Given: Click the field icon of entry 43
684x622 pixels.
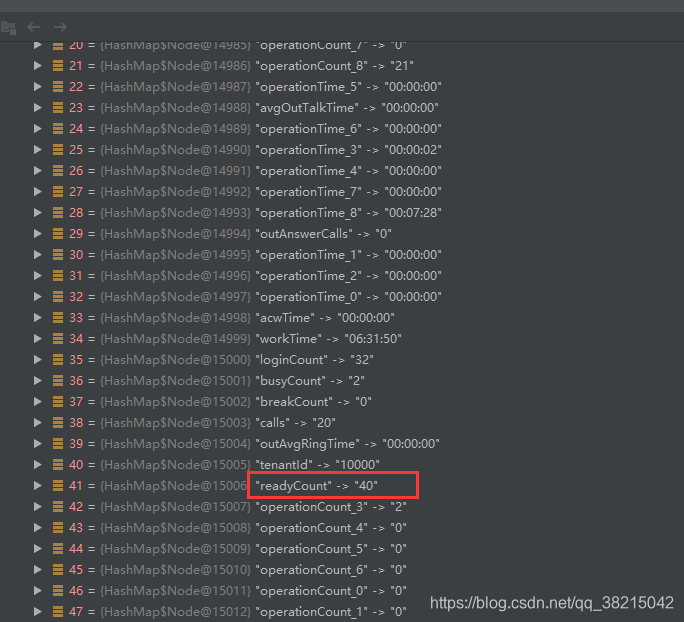Looking at the screenshot, I should (58, 527).
